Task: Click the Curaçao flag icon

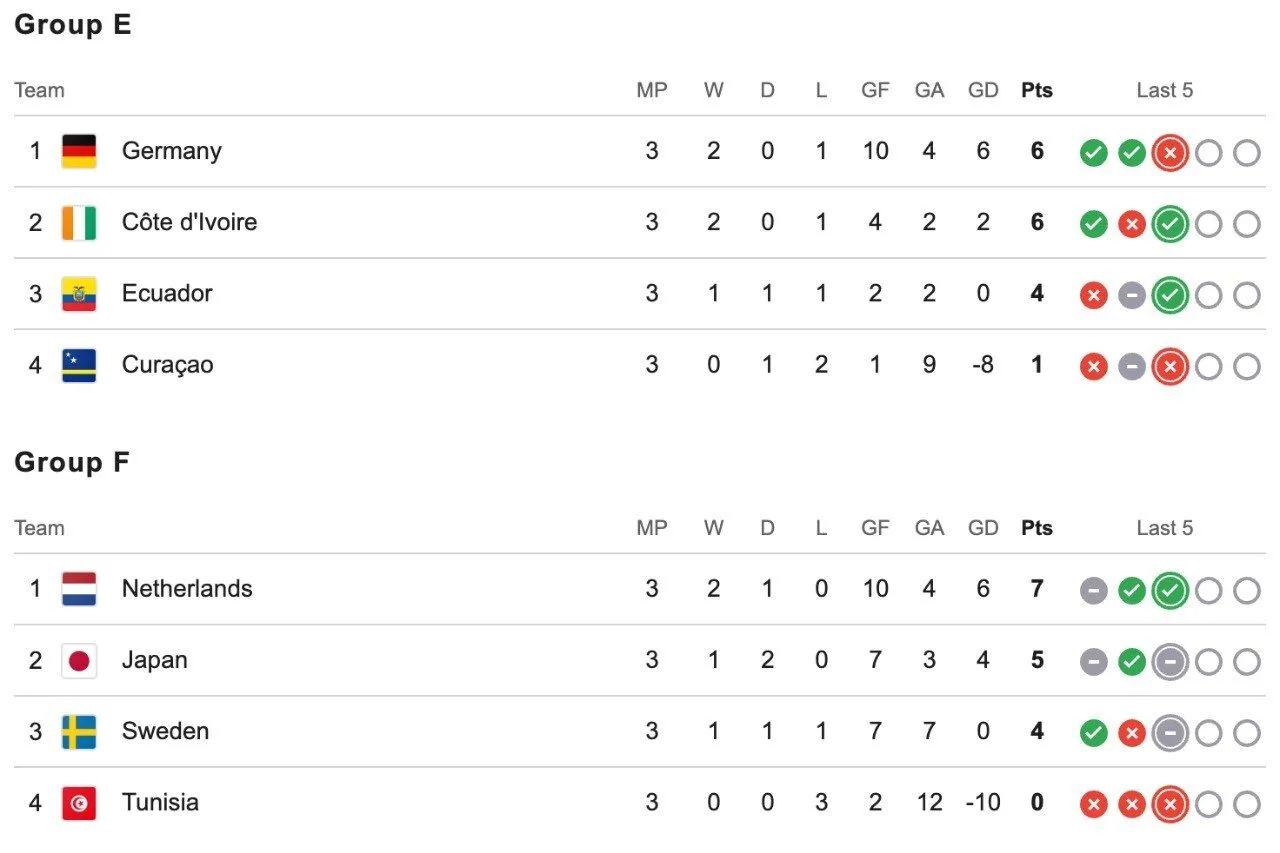Action: click(79, 365)
